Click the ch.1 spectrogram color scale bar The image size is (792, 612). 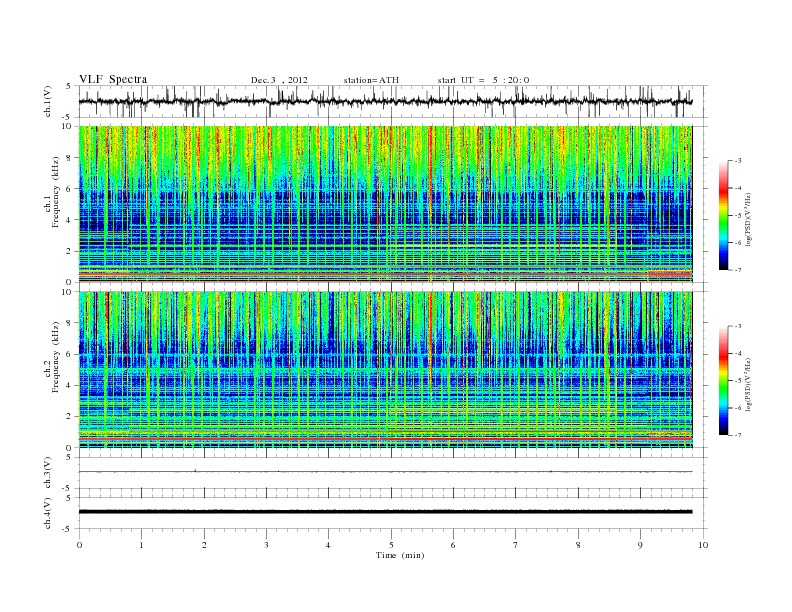723,216
